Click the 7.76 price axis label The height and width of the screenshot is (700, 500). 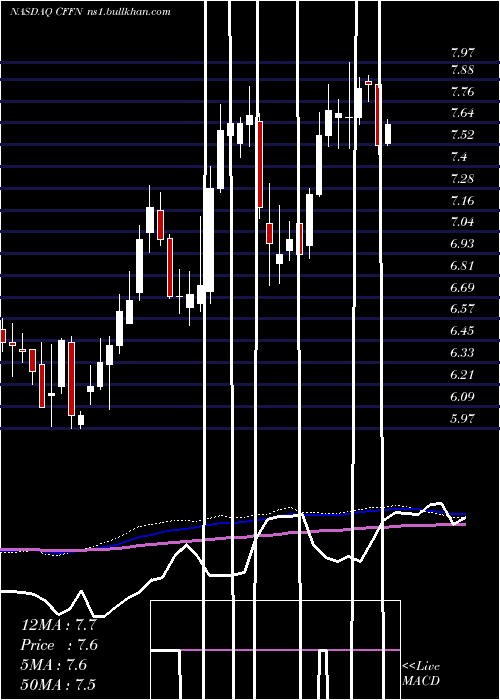462,92
